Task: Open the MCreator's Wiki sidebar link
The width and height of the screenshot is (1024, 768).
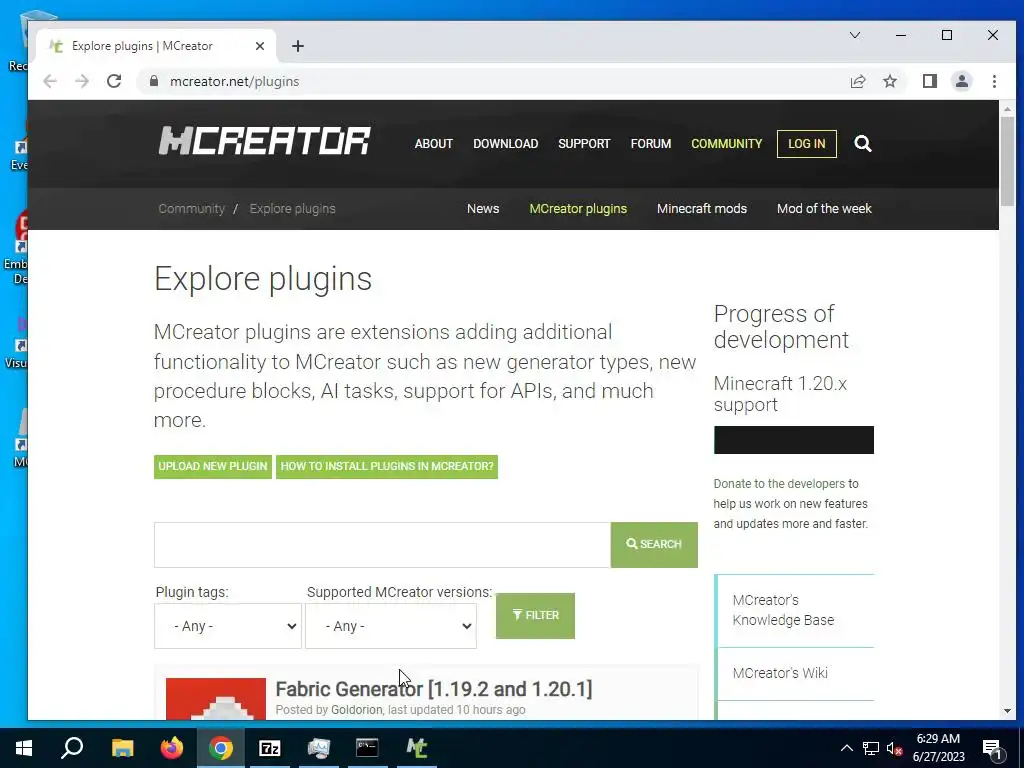Action: (x=780, y=673)
